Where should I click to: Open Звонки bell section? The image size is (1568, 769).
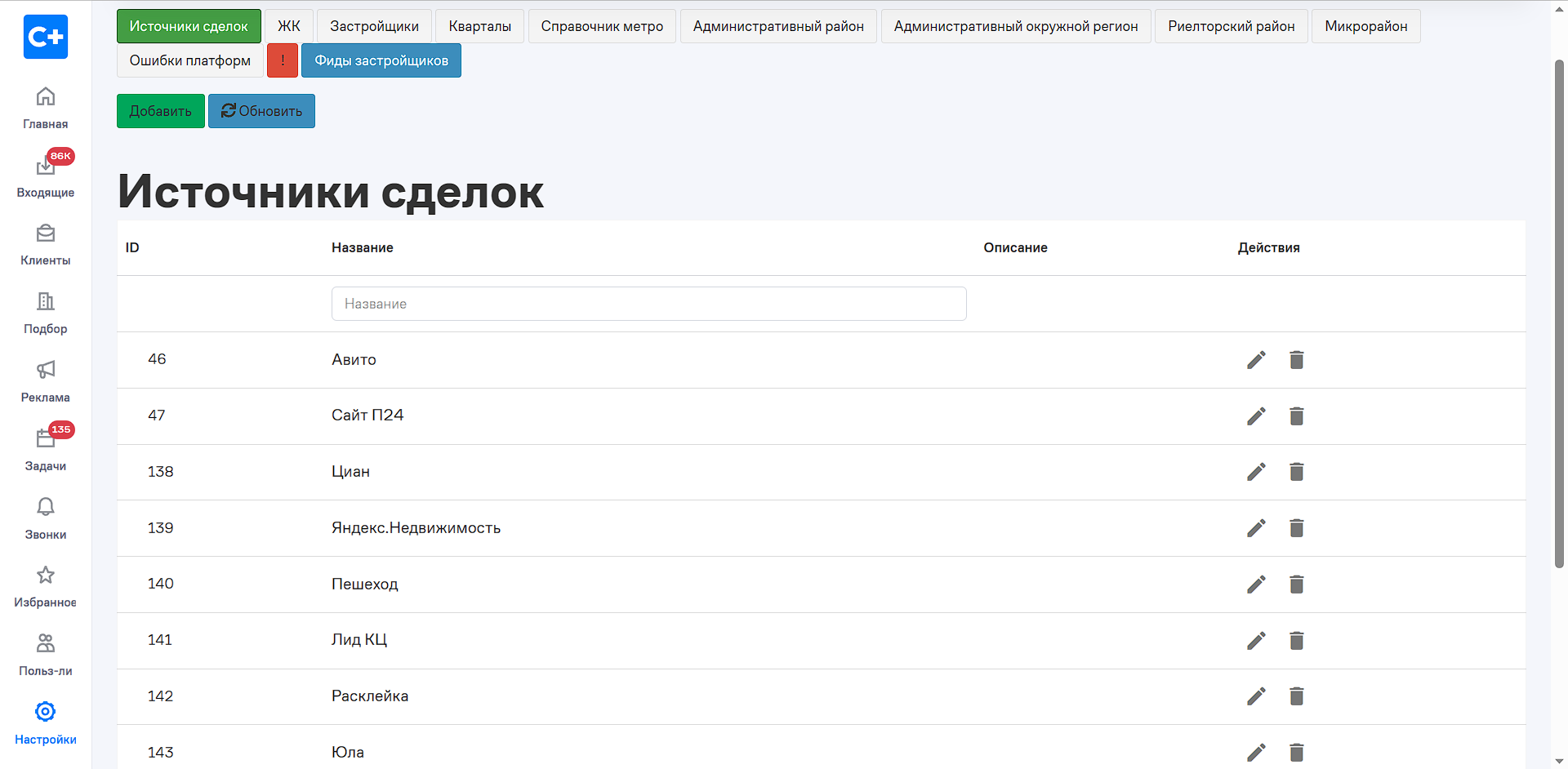(x=46, y=519)
